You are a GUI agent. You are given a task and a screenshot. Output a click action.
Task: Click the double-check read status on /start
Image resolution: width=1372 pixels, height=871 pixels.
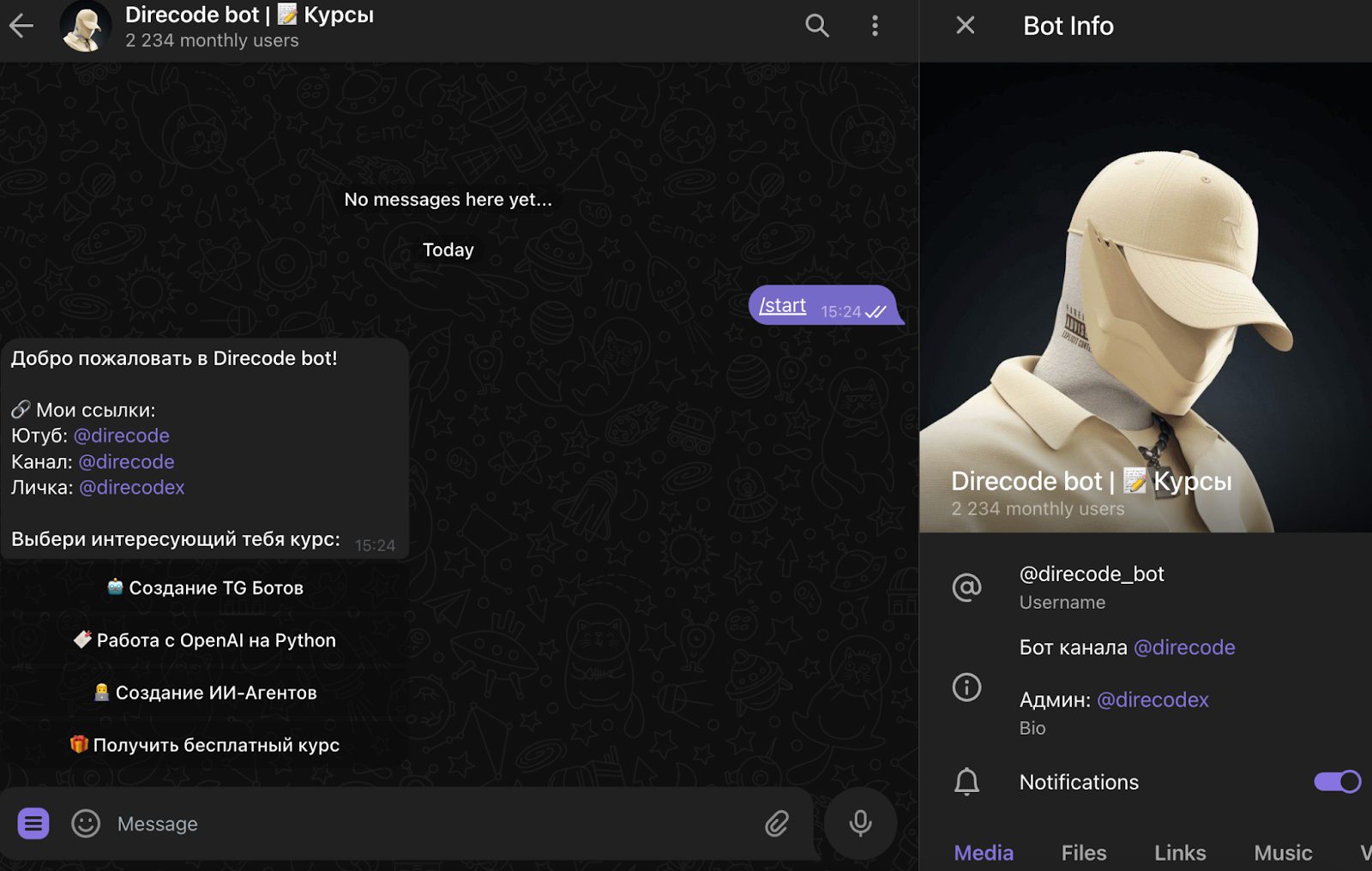pos(876,312)
